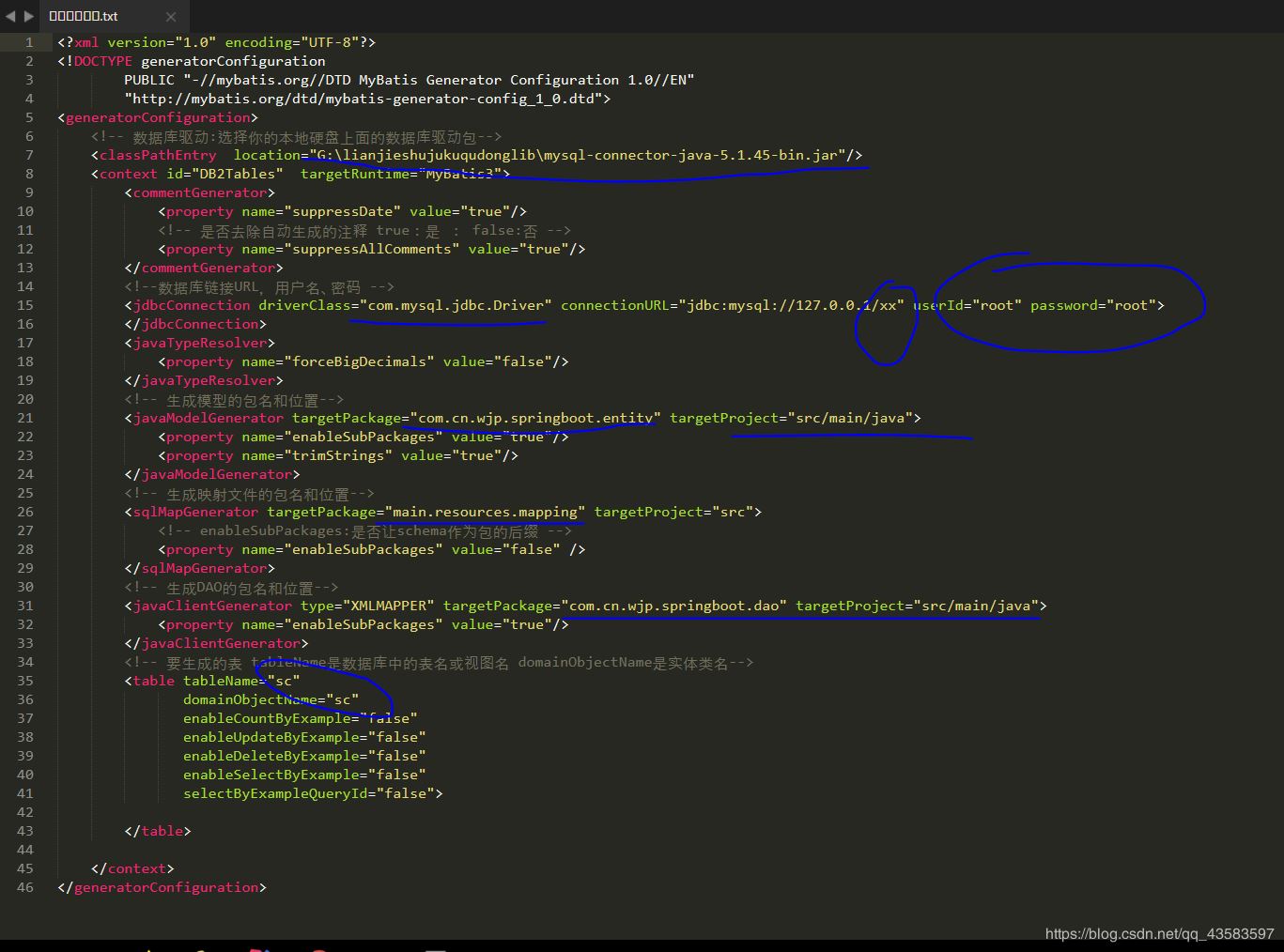
Task: Click the classPathEntry location attribute value
Action: 582,155
